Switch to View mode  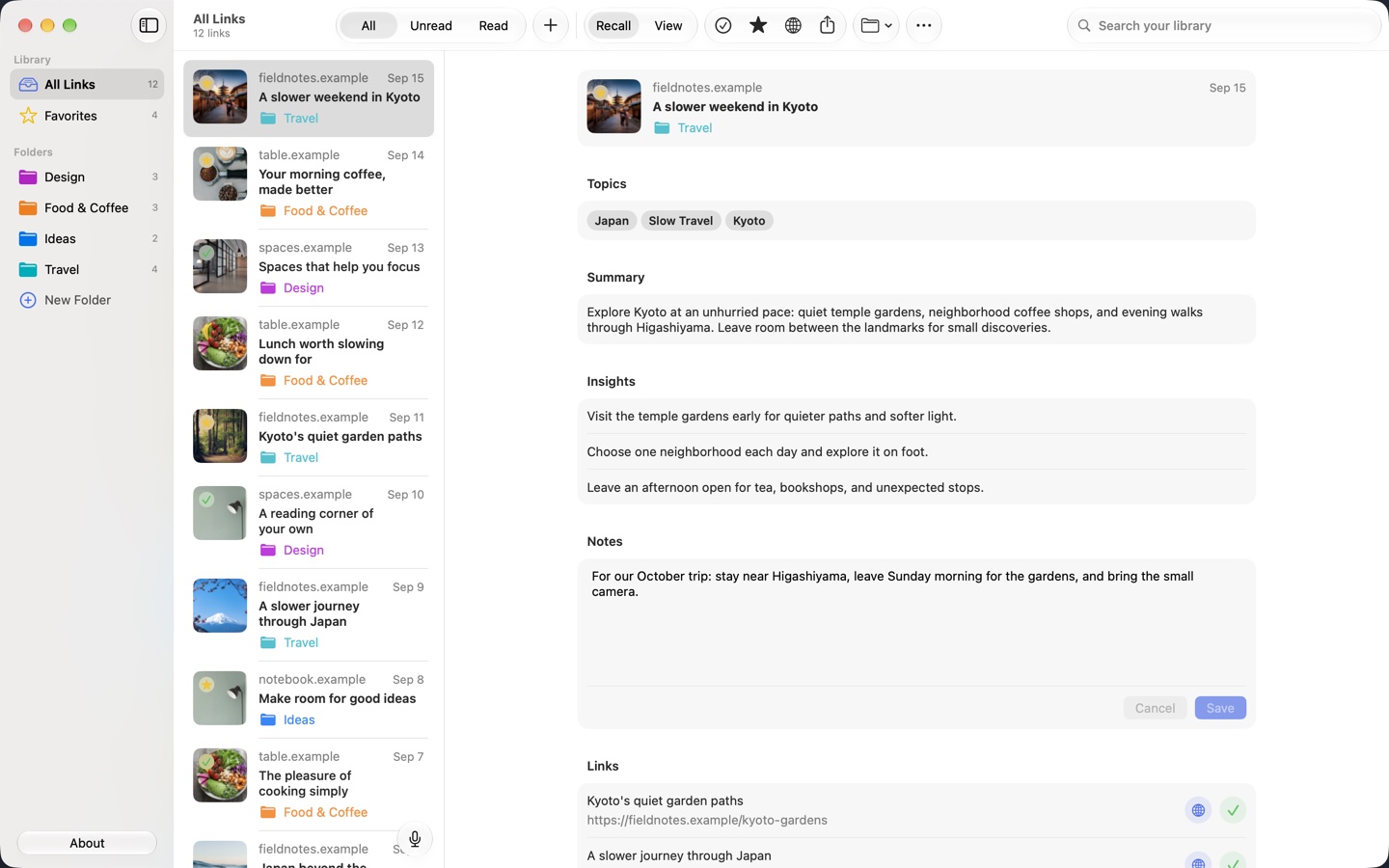pos(668,26)
